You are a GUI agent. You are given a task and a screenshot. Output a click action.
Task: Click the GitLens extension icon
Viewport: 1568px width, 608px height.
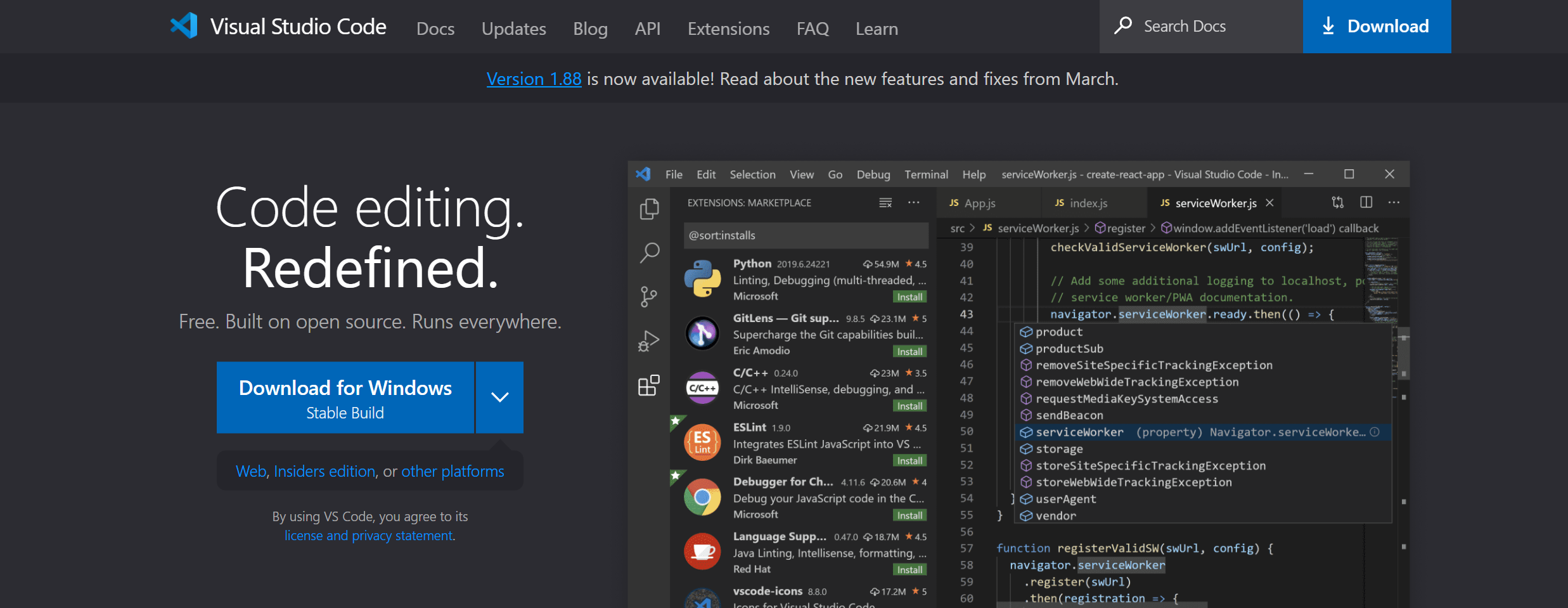coord(702,333)
